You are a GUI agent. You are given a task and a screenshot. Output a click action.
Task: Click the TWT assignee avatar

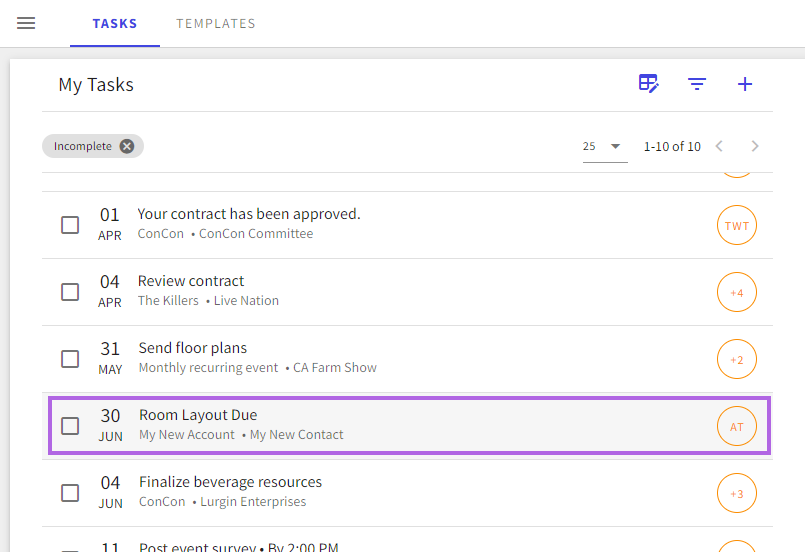pos(736,226)
